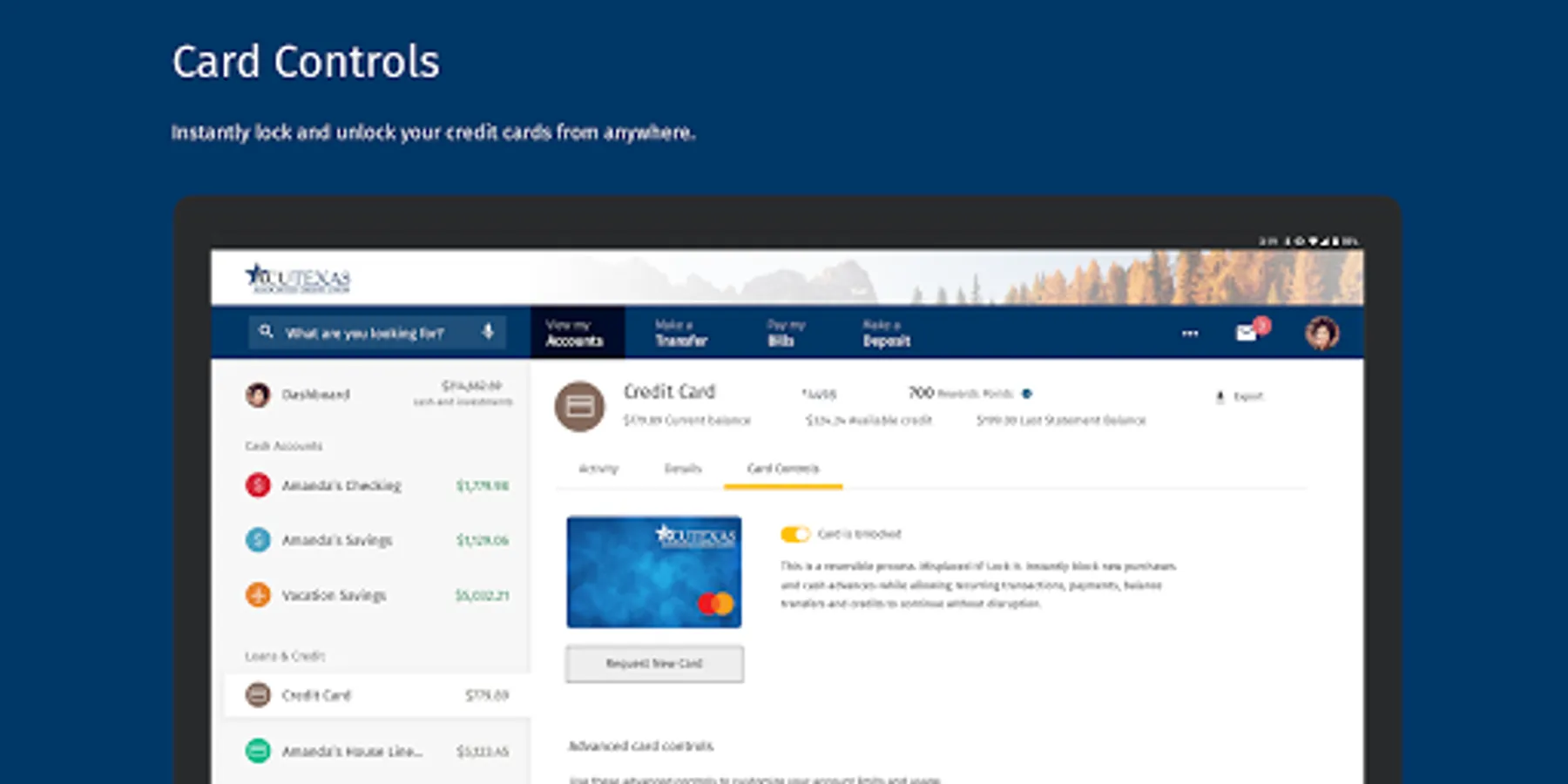Open the Pay my Bills tab
This screenshot has height=784, width=1568.
point(786,333)
